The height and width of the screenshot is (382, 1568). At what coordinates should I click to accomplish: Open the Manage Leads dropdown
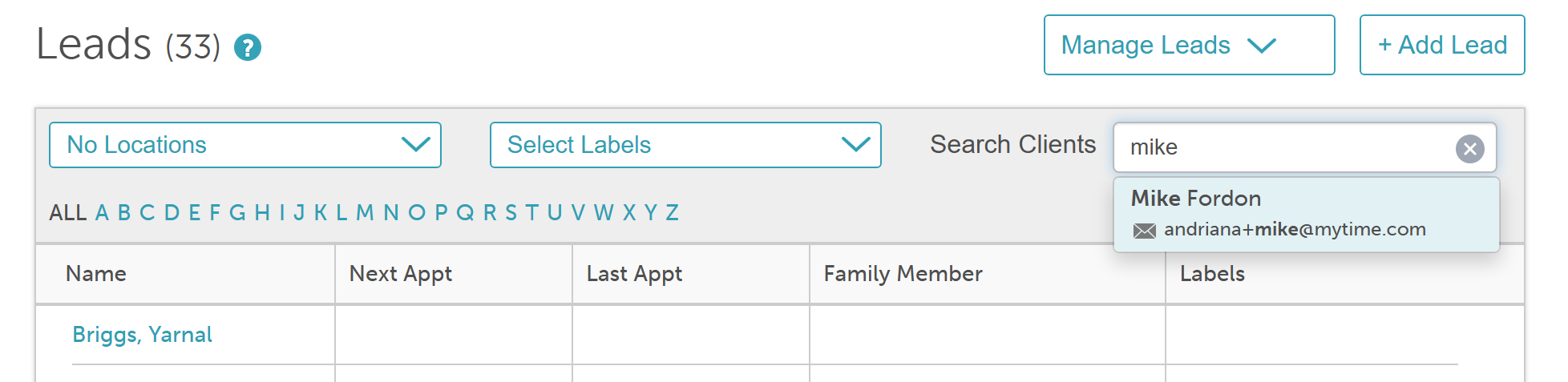(1188, 46)
